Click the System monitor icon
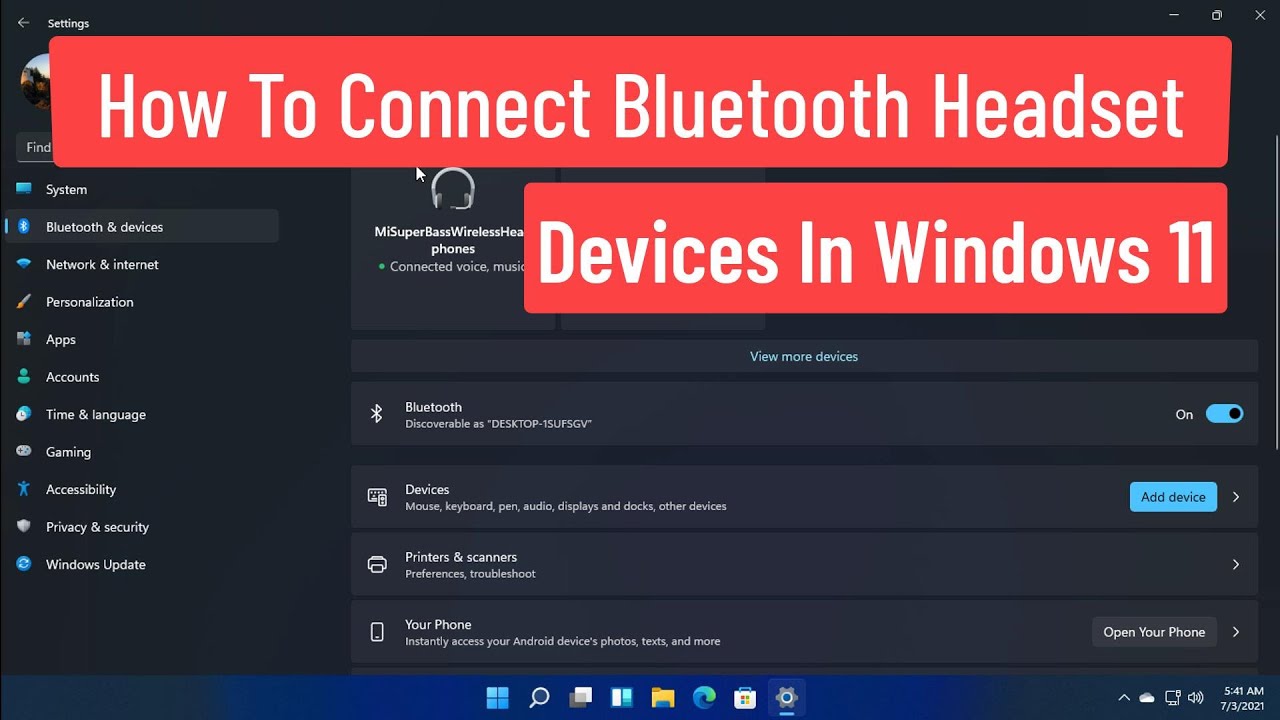Image resolution: width=1280 pixels, height=720 pixels. 24,189
